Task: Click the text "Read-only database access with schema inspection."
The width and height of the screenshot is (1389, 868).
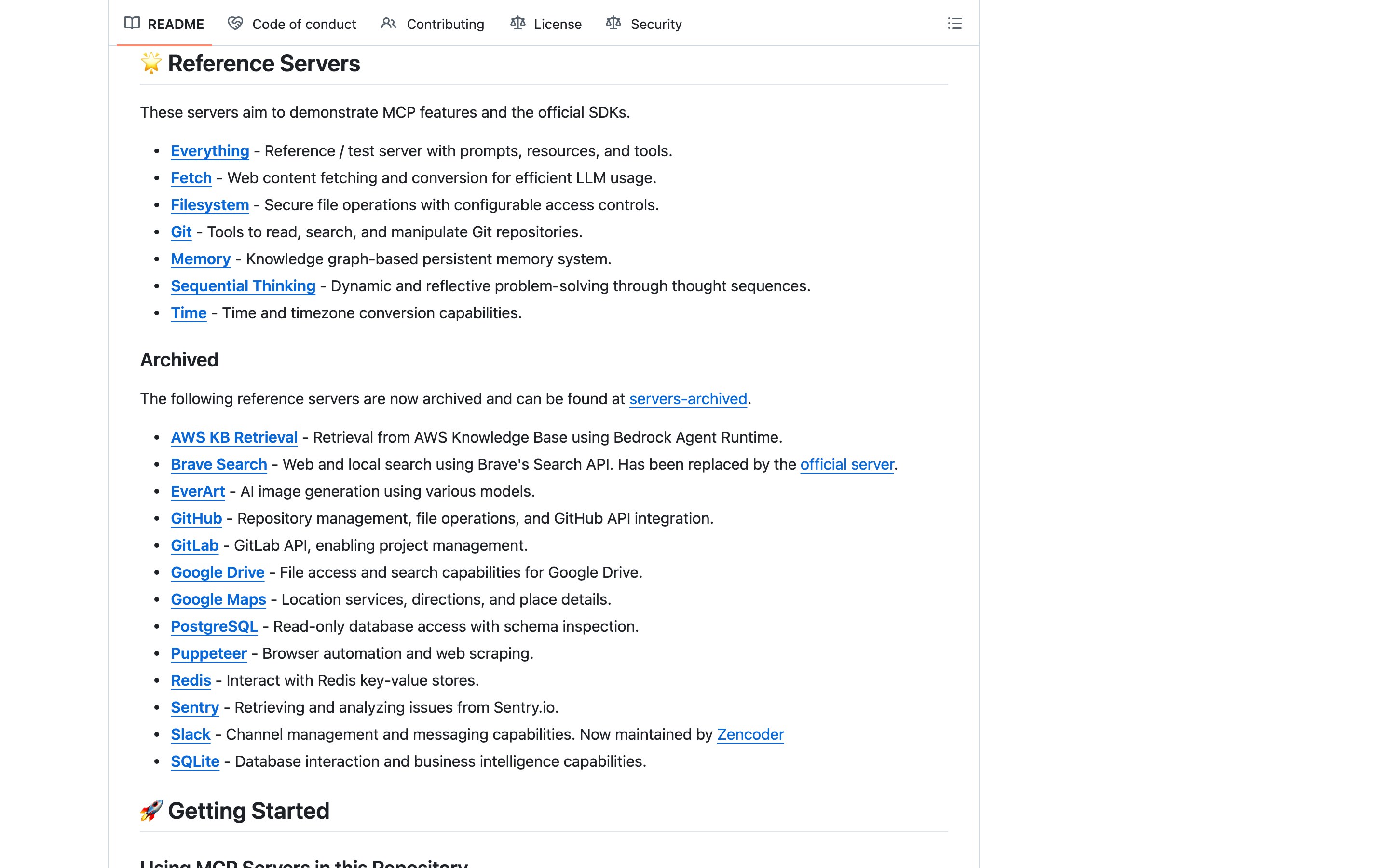Action: pyautogui.click(x=456, y=626)
